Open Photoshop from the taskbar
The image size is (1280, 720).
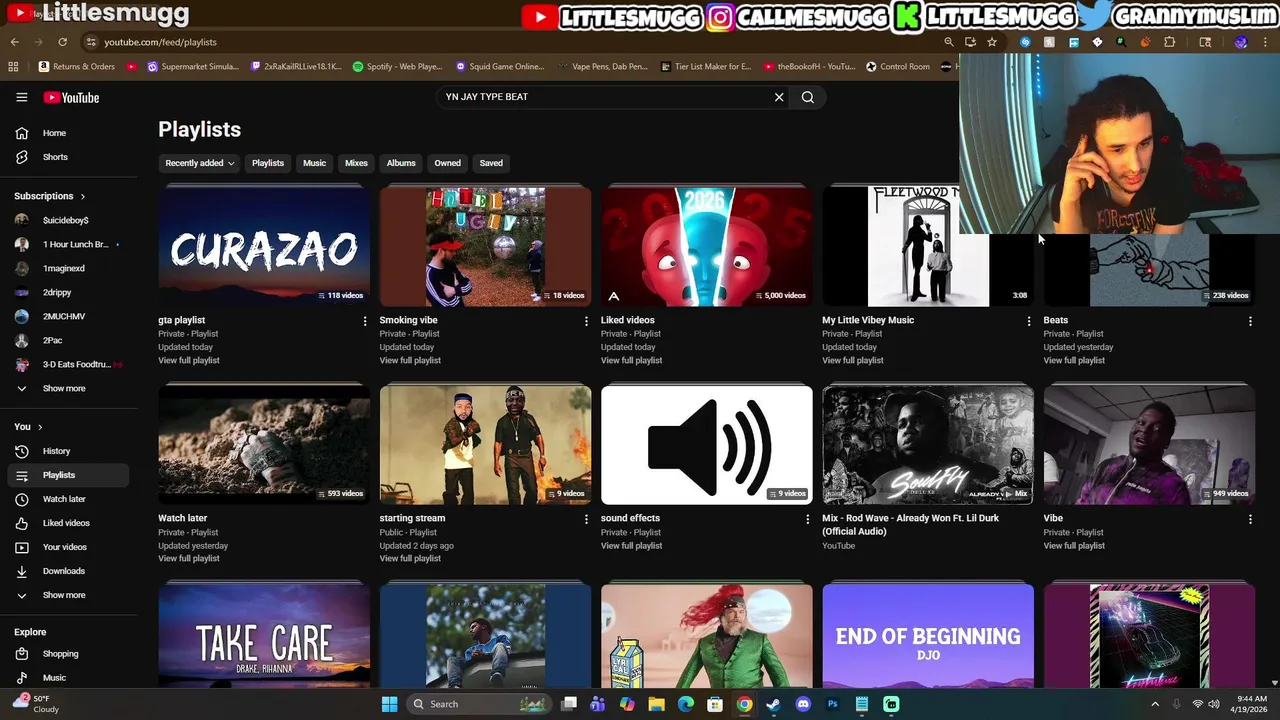point(832,704)
